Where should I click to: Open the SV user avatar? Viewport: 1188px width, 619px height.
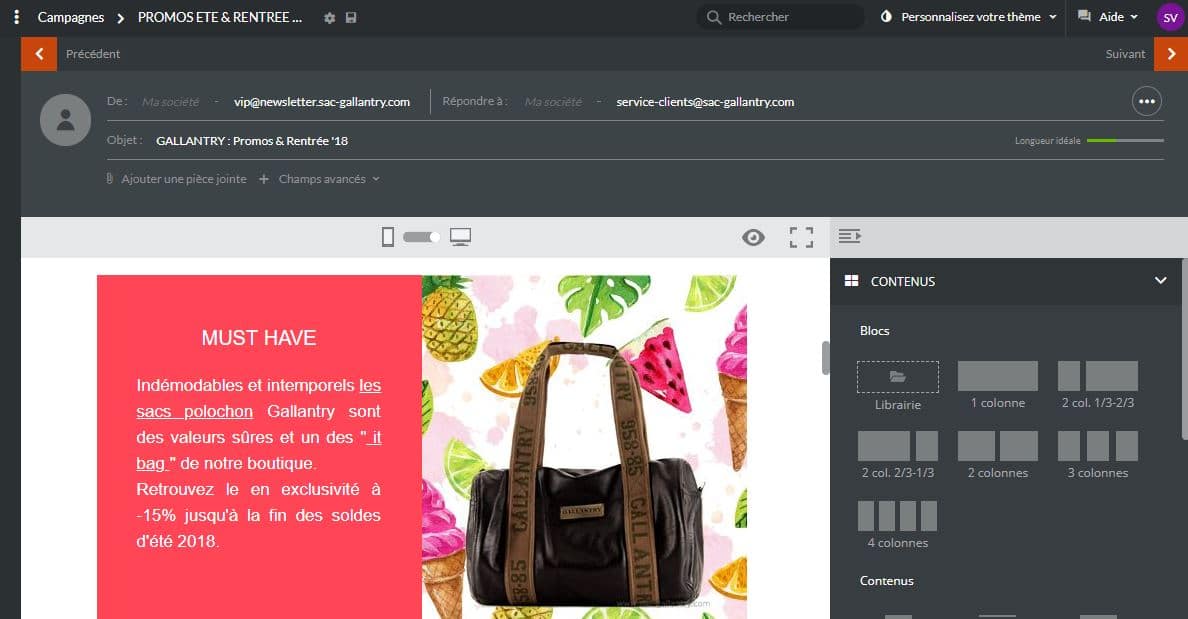pos(1170,17)
